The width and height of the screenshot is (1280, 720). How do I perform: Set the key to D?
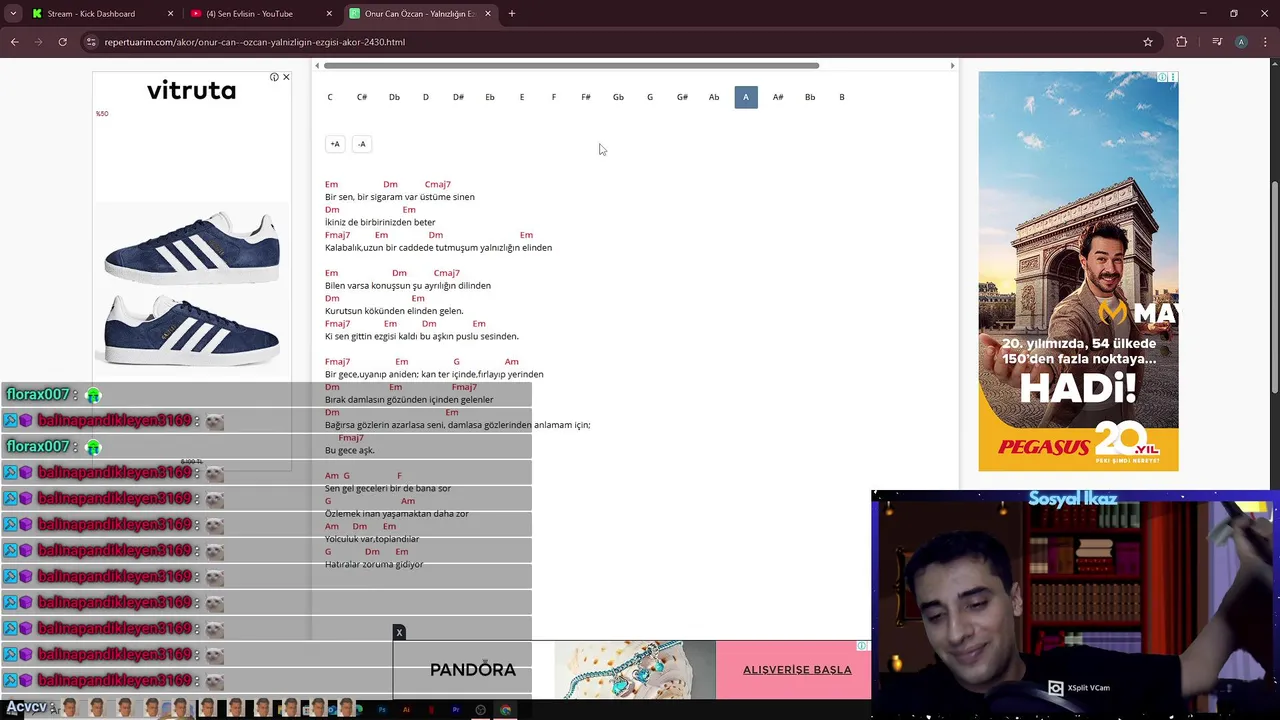(x=426, y=97)
